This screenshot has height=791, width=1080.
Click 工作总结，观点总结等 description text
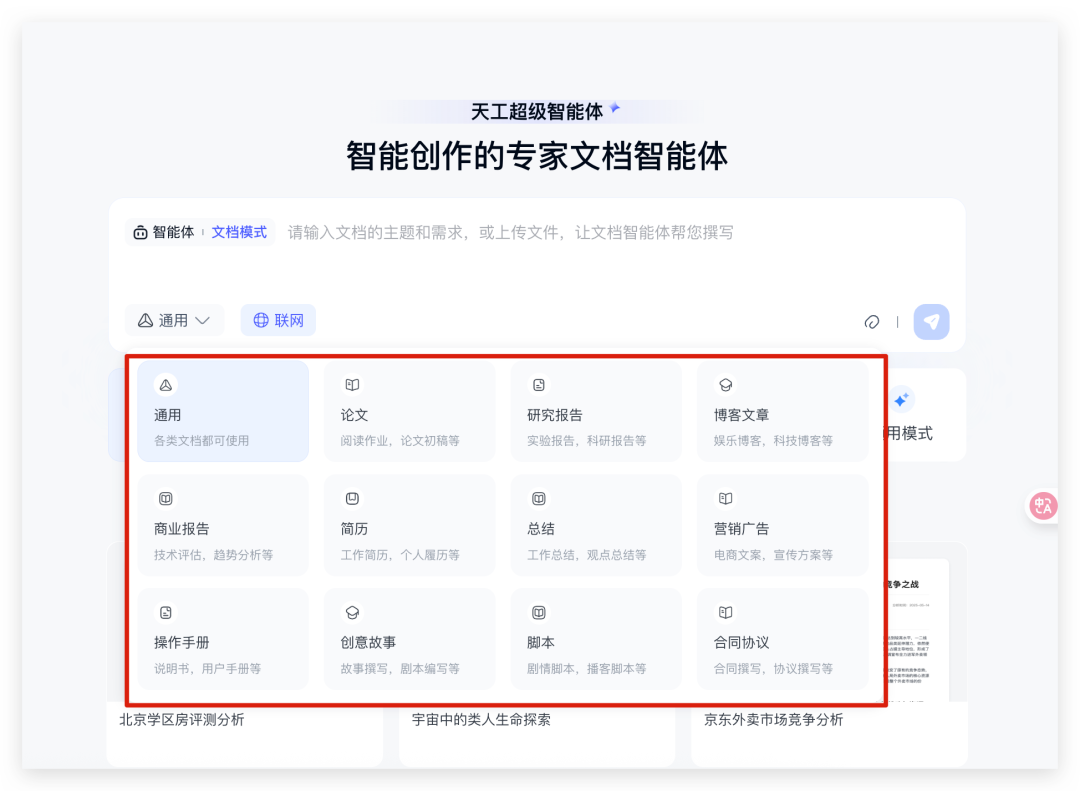pos(587,555)
